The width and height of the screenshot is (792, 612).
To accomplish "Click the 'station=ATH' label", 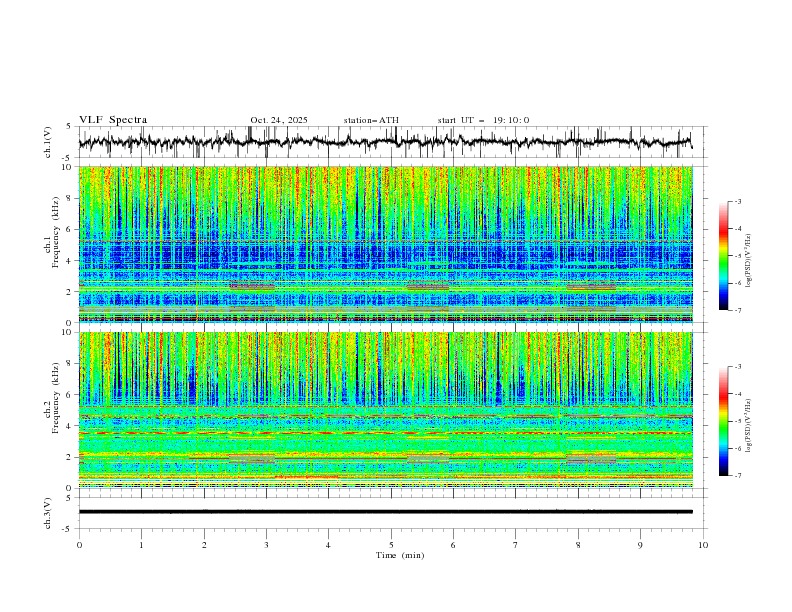I will [371, 120].
